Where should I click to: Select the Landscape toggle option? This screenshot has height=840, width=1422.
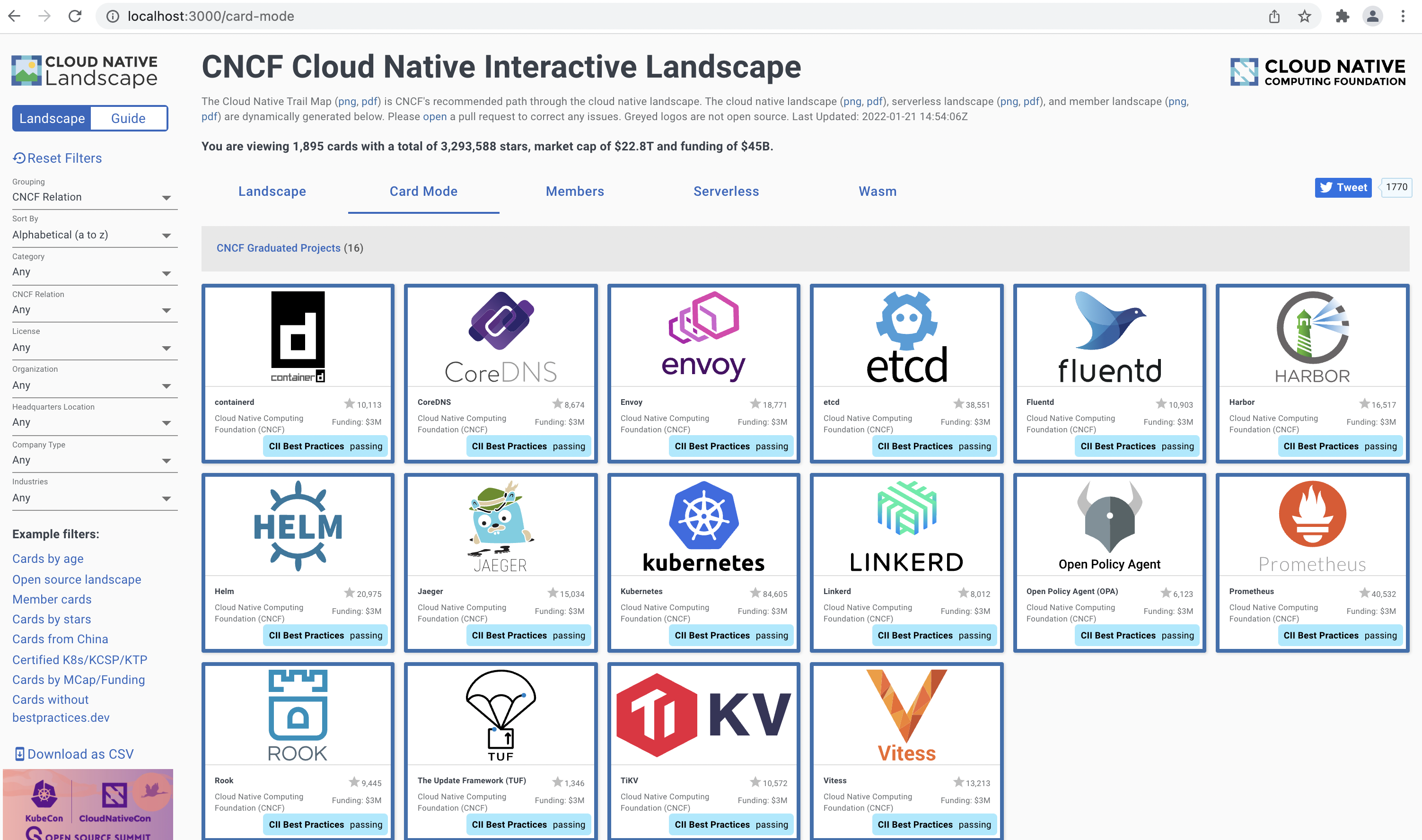point(52,118)
